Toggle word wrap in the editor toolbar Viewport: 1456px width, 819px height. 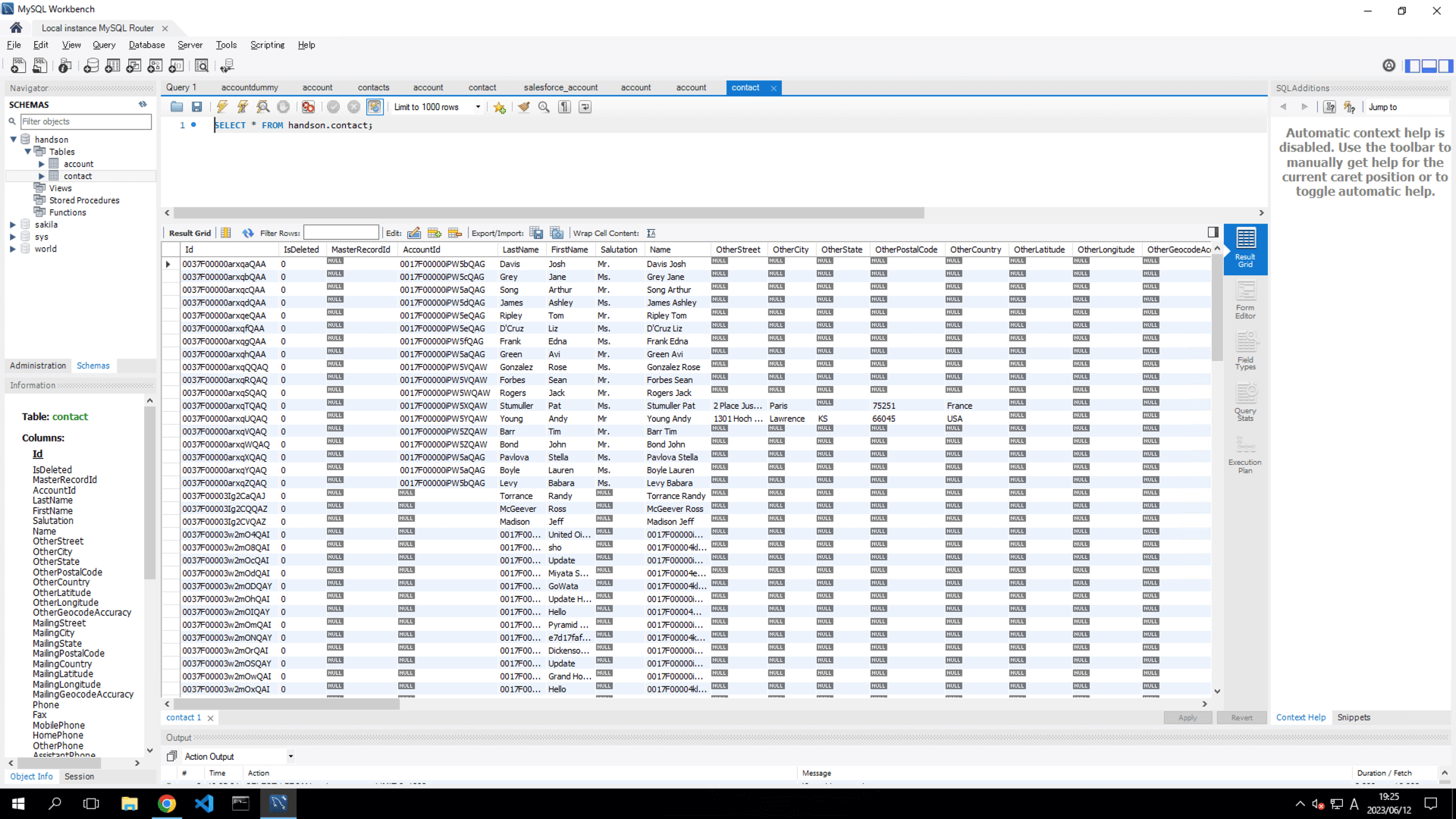[x=585, y=107]
